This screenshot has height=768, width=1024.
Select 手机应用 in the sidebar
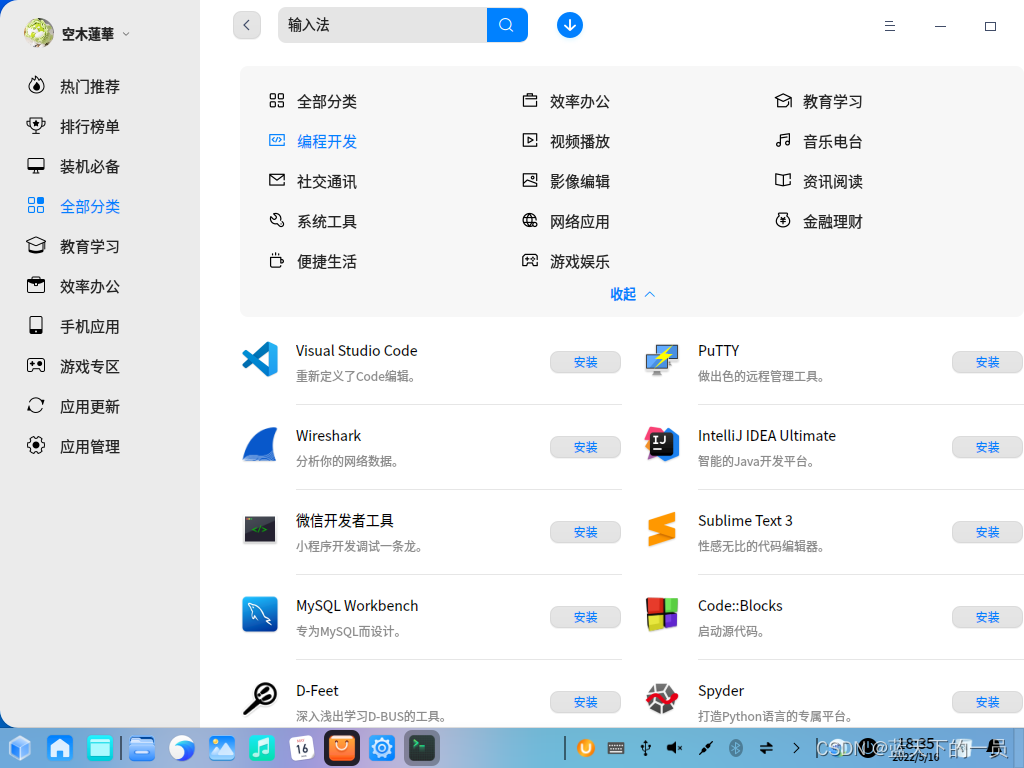[x=73, y=326]
